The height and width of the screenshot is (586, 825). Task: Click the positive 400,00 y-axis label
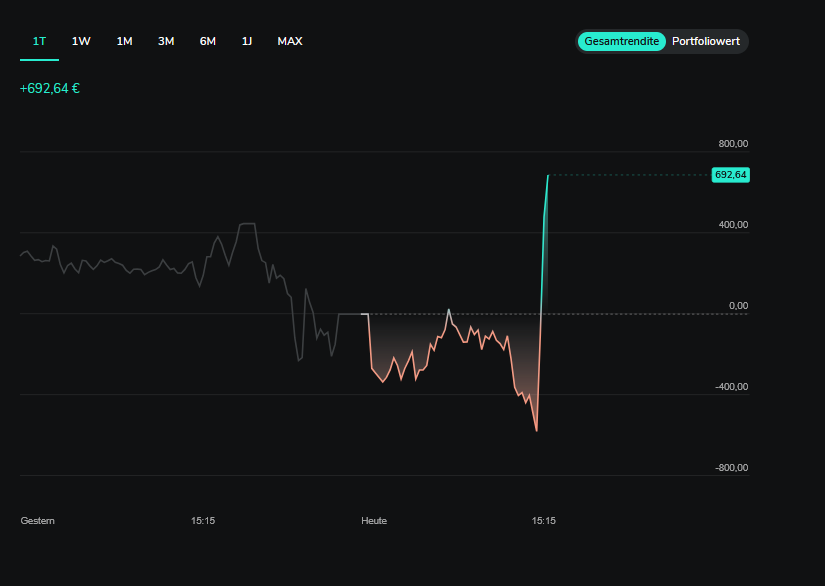[731, 224]
